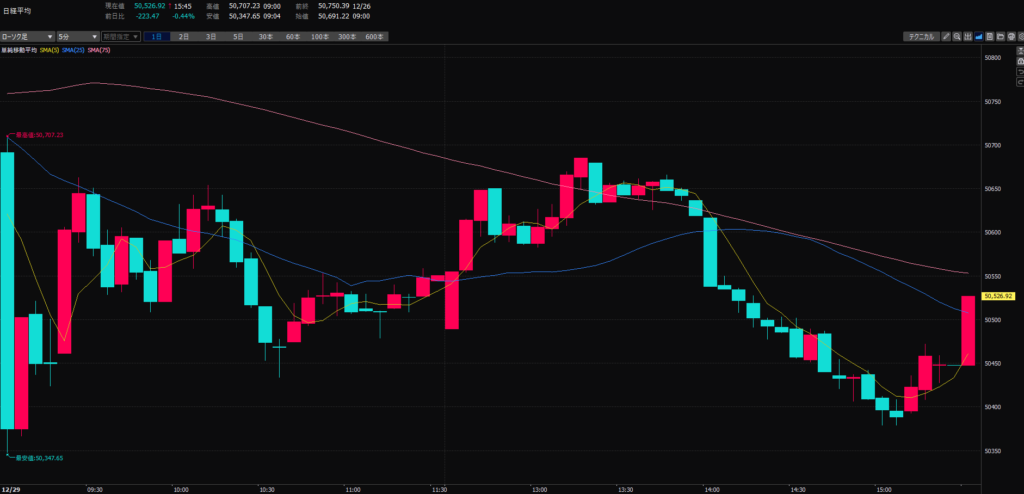Select the 600本 bar count option
Viewport: 1024px width, 494px height.
tap(375, 36)
